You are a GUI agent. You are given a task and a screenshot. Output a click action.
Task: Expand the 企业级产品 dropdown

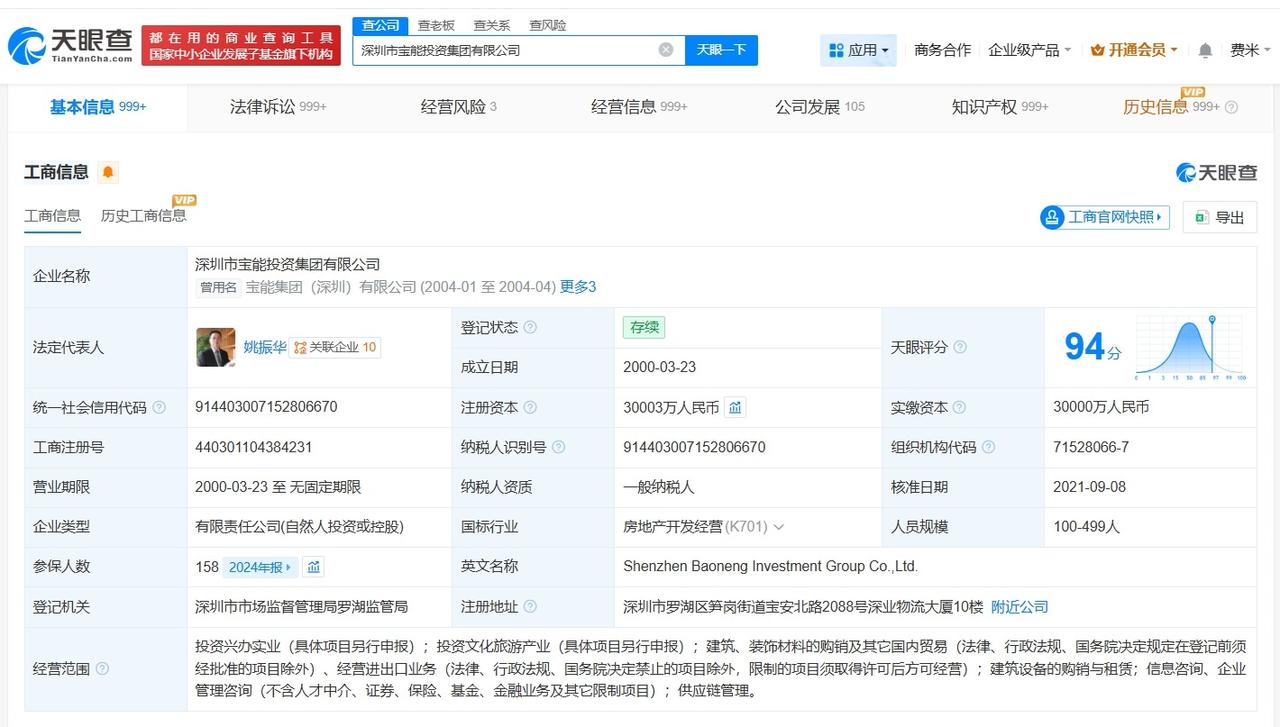pos(1029,50)
